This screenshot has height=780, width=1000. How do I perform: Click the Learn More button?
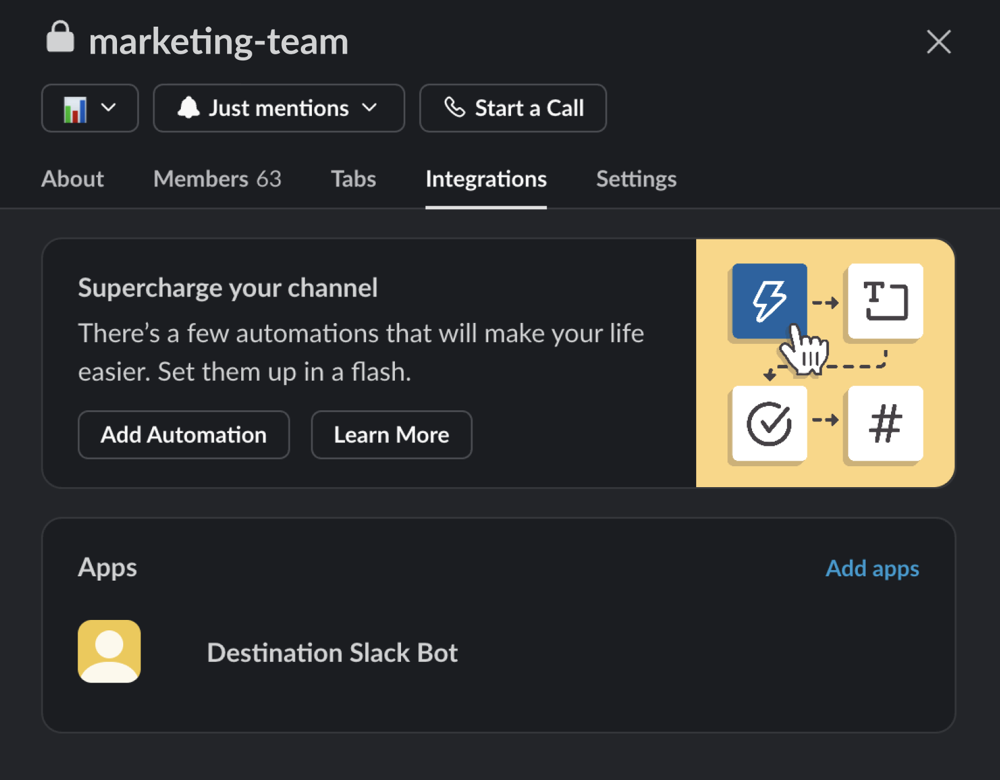(391, 434)
